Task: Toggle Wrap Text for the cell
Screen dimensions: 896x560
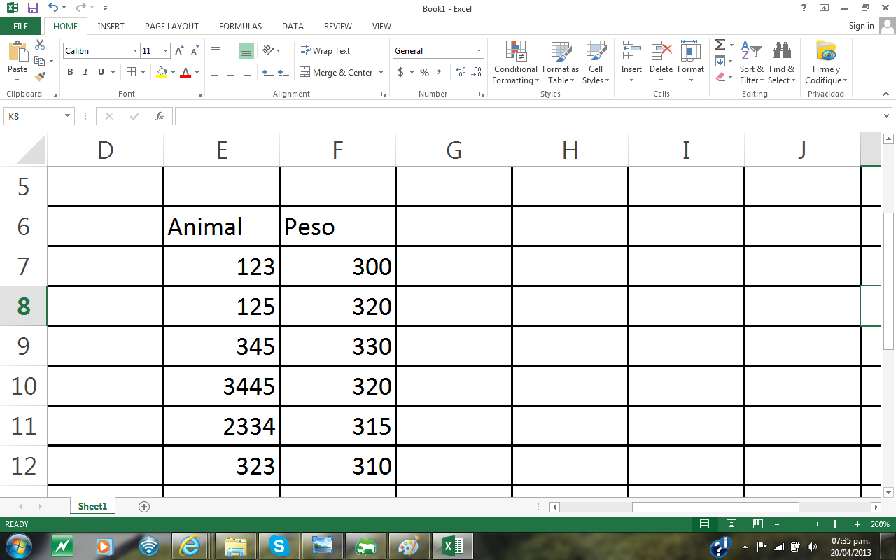Action: point(325,50)
